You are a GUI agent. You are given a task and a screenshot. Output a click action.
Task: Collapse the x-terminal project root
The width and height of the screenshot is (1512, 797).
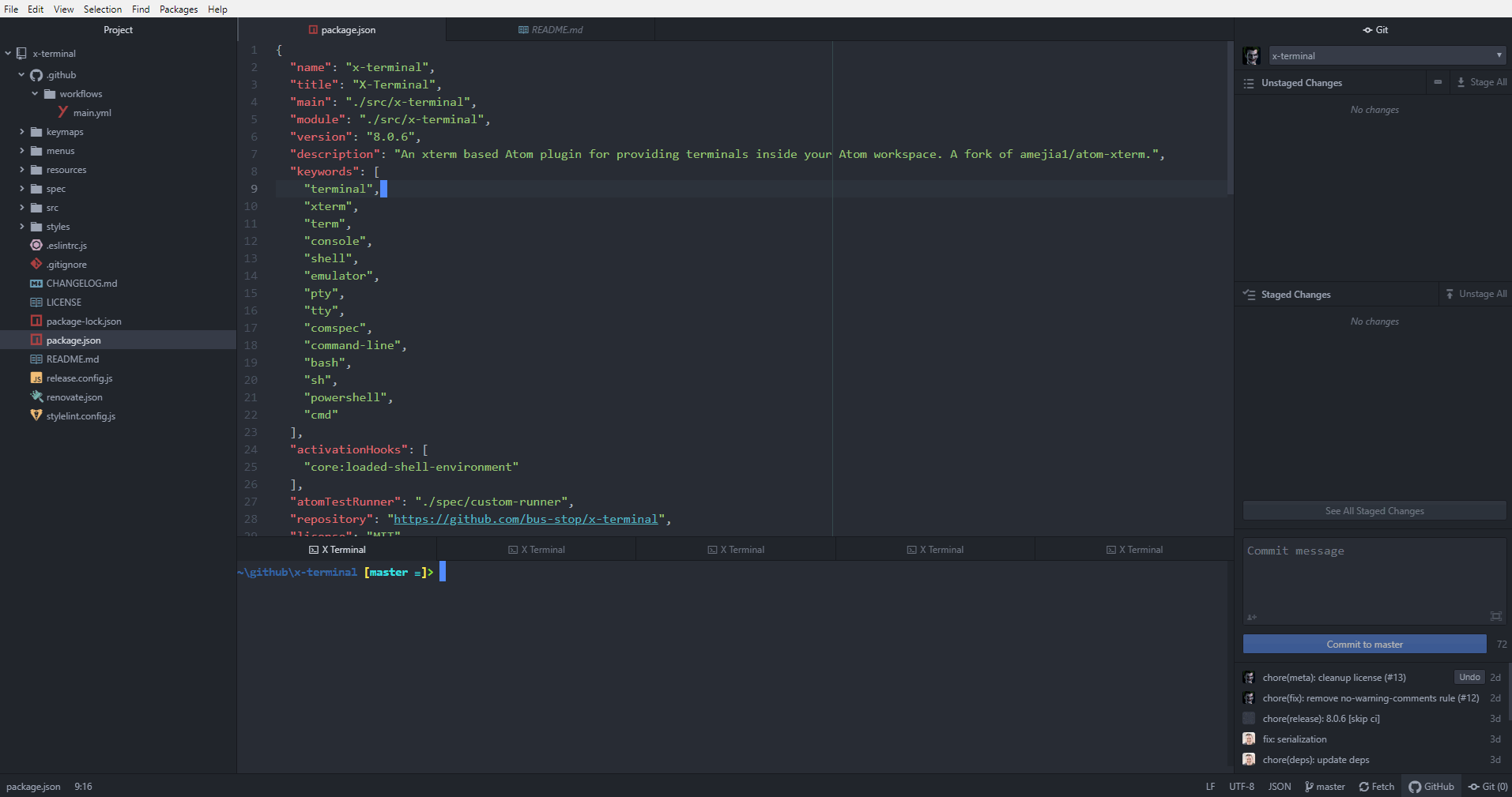click(8, 54)
